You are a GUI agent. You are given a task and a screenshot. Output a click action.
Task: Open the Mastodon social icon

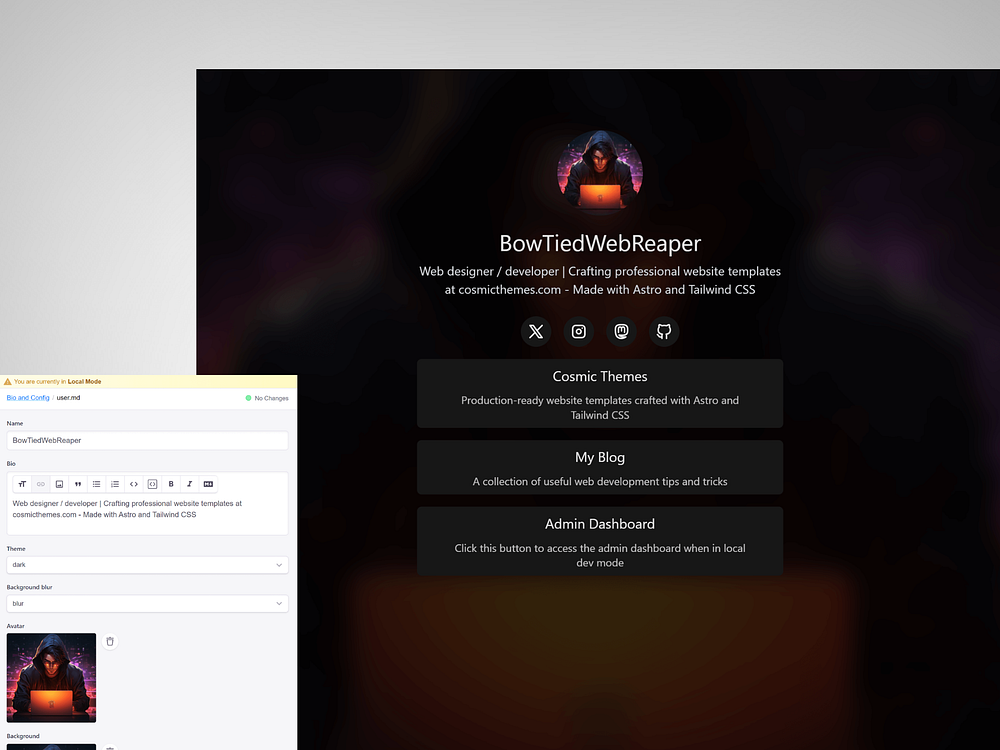coord(621,332)
